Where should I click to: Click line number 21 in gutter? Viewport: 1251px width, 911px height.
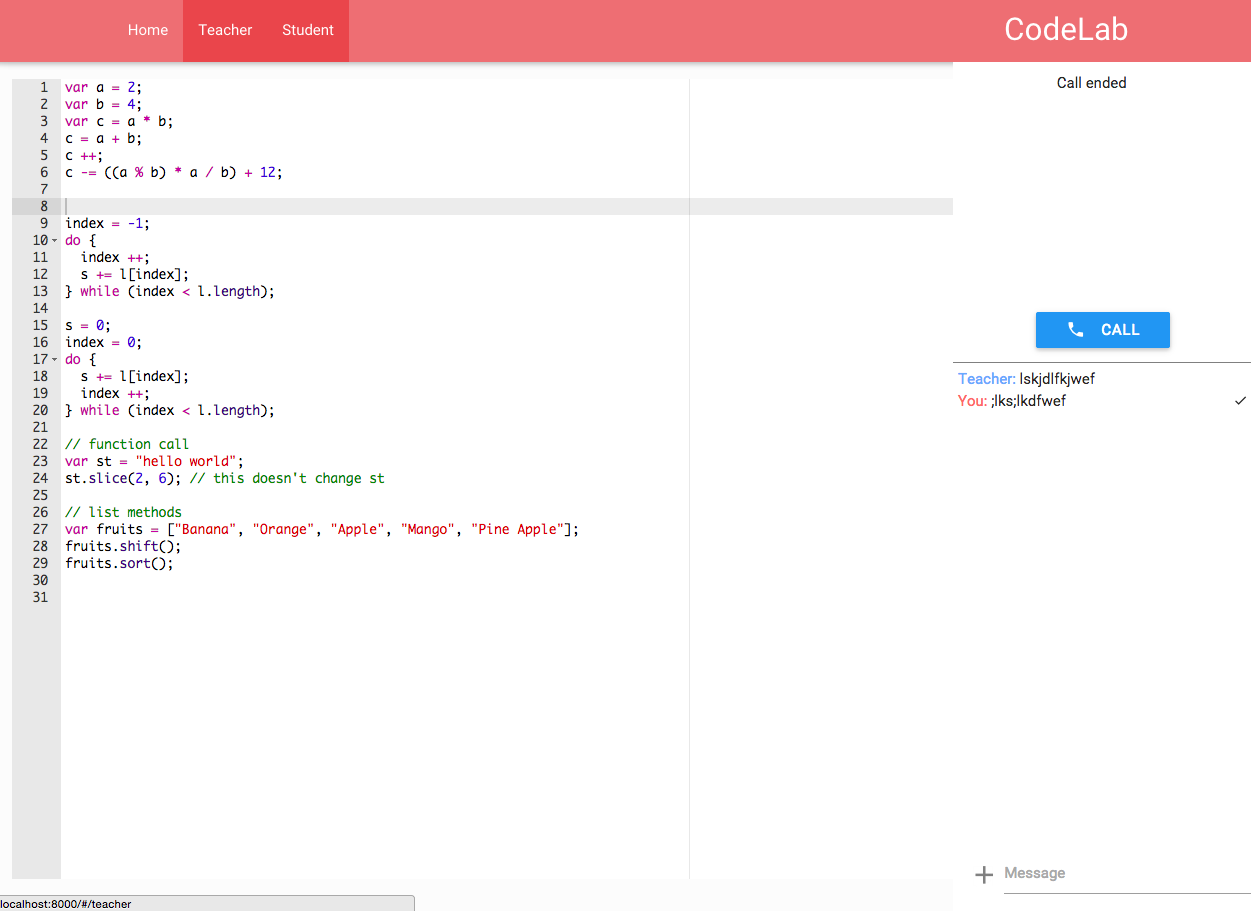click(40, 428)
